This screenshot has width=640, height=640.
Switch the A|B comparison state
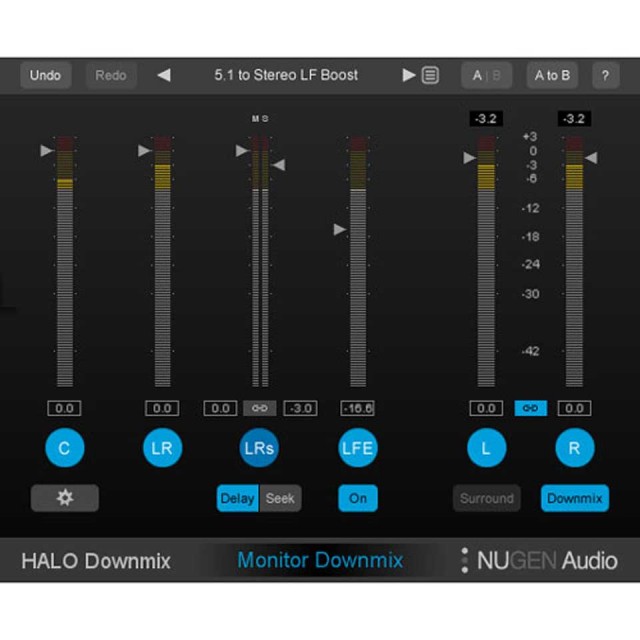tap(487, 75)
